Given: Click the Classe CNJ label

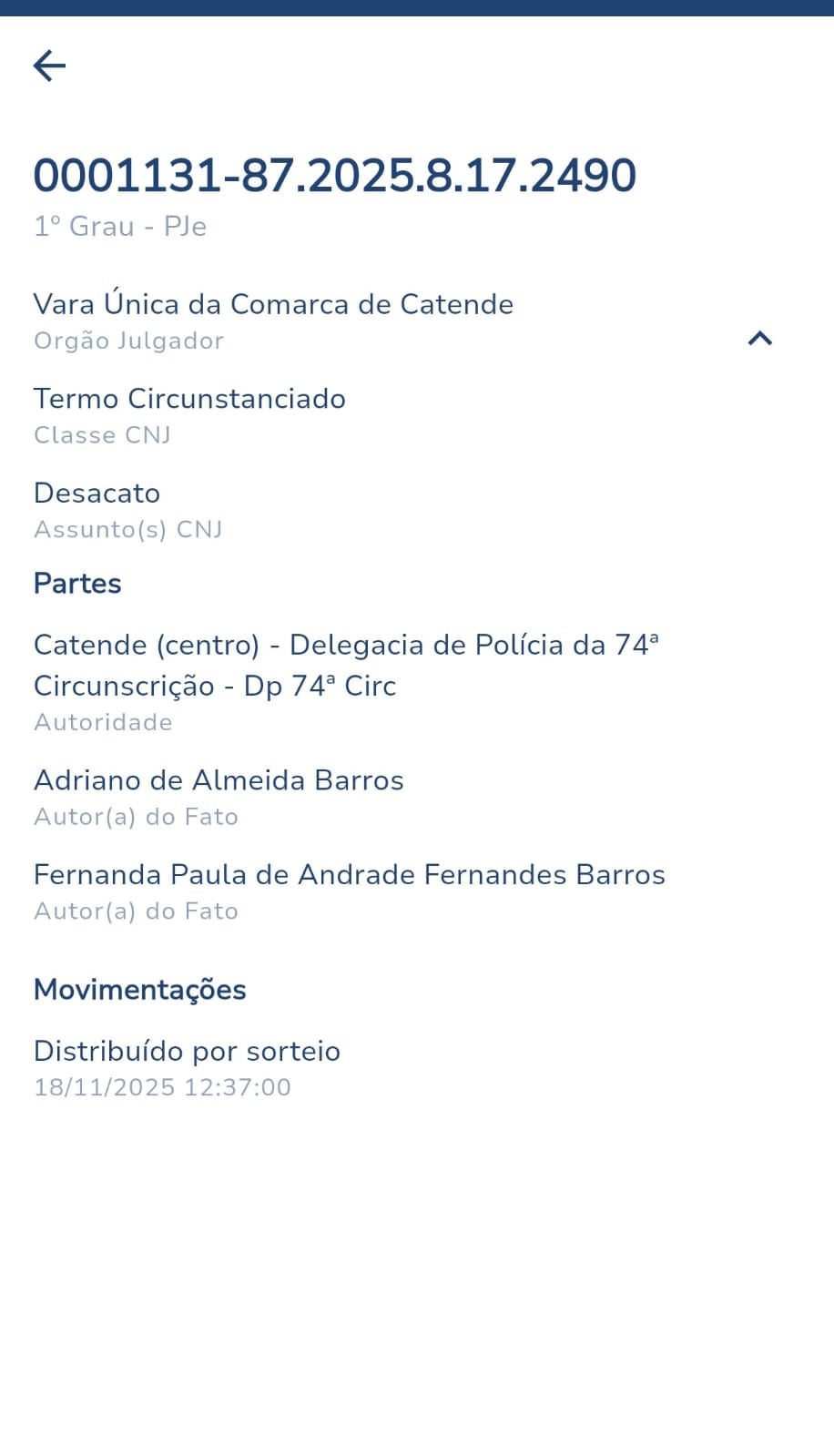Looking at the screenshot, I should coord(102,435).
